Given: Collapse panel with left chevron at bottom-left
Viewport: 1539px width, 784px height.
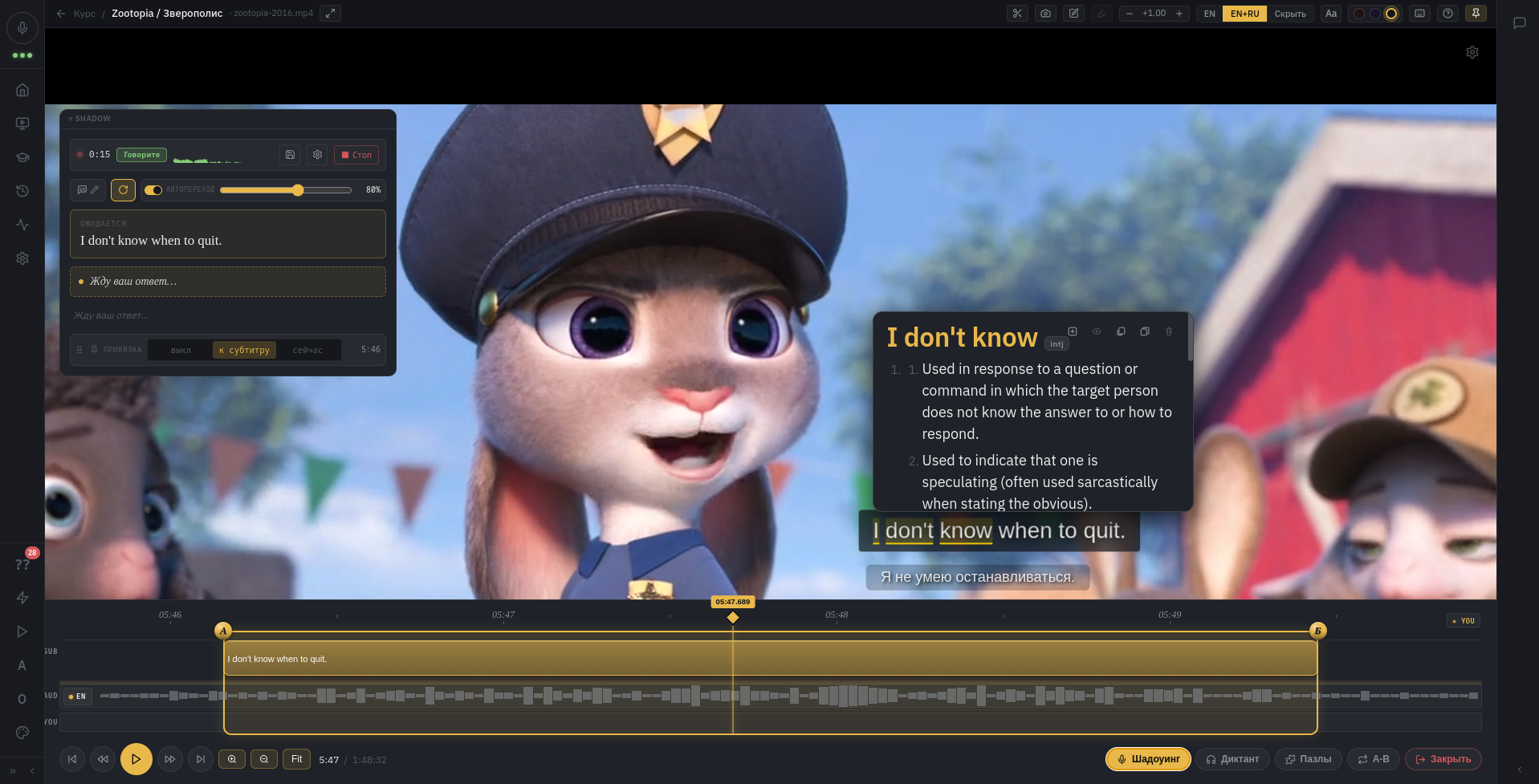Looking at the screenshot, I should pyautogui.click(x=32, y=770).
